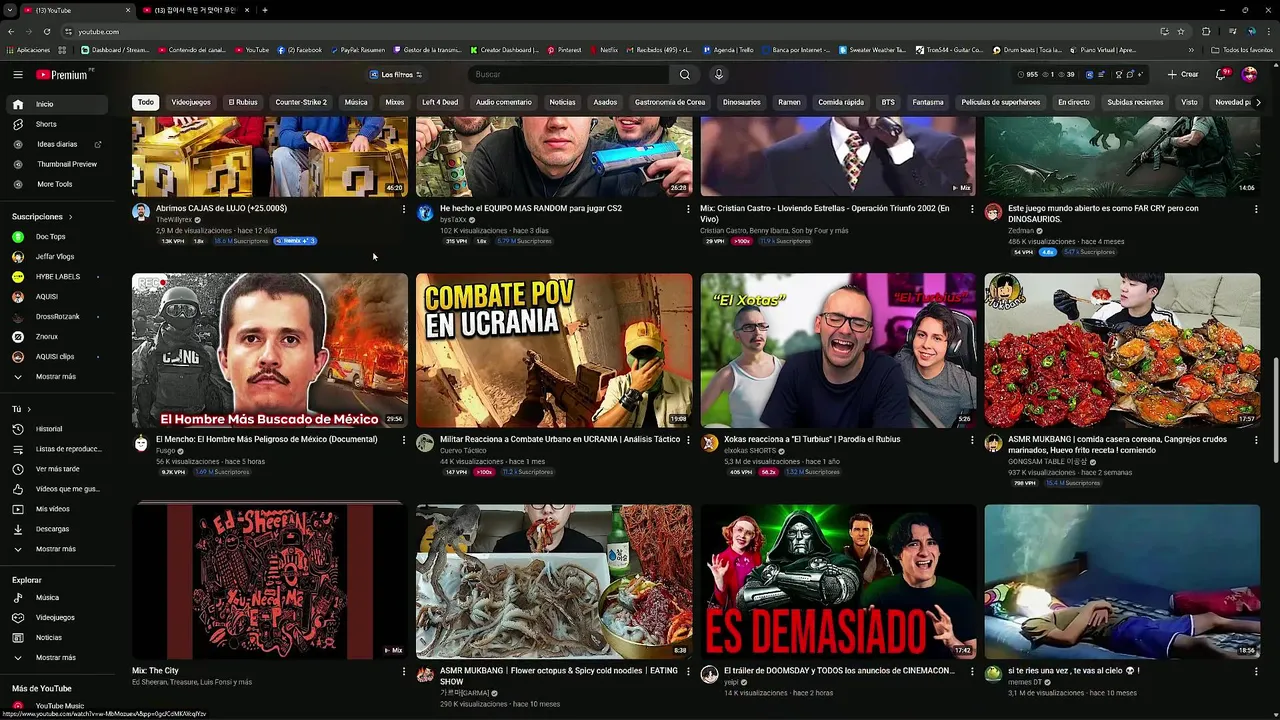Viewport: 1280px width, 720px height.
Task: Open title Este juego mundo abierto FAR CRY
Action: (x=1103, y=213)
